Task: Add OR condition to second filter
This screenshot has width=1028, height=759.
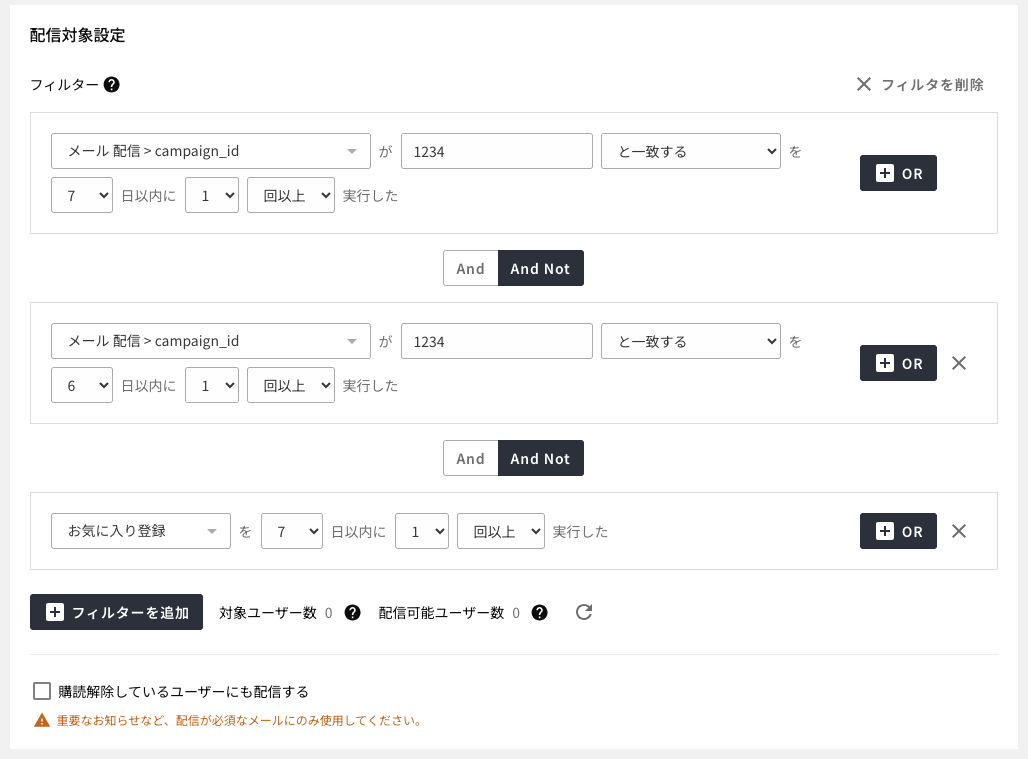Action: pyautogui.click(x=898, y=363)
